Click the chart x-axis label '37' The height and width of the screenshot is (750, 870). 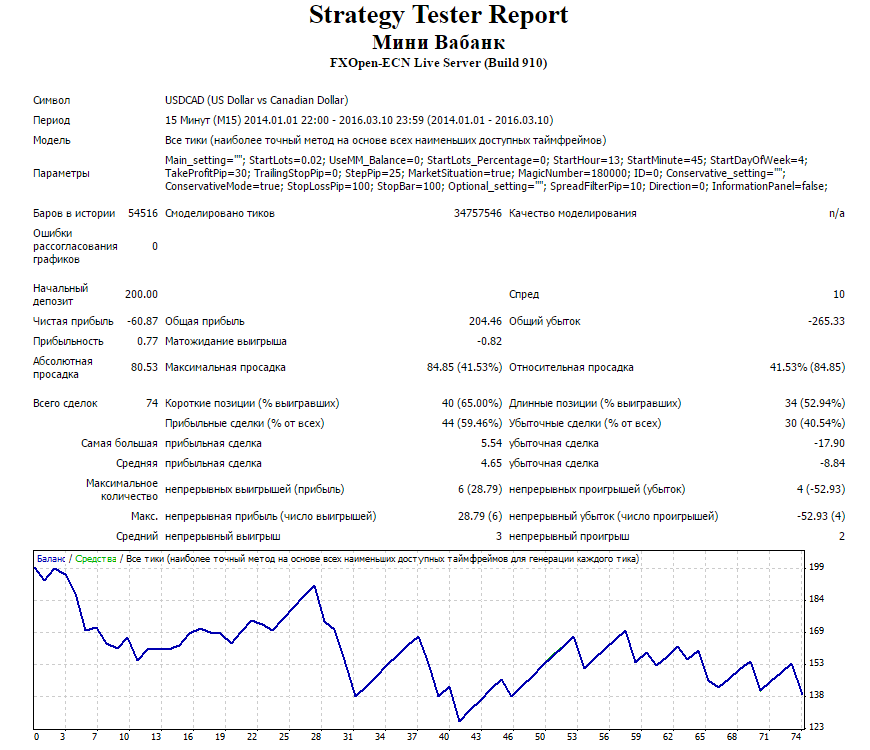[x=412, y=737]
